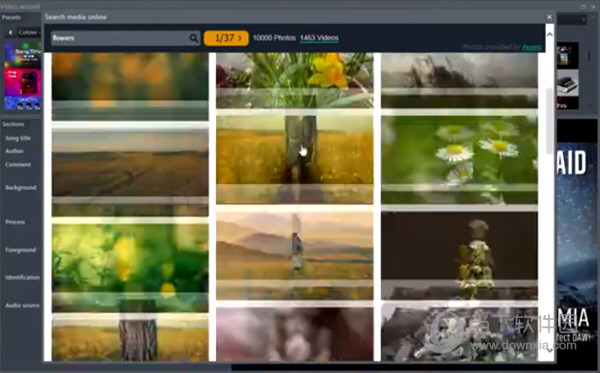
Task: Click the results list scrollbar thumb
Action: coord(549,121)
